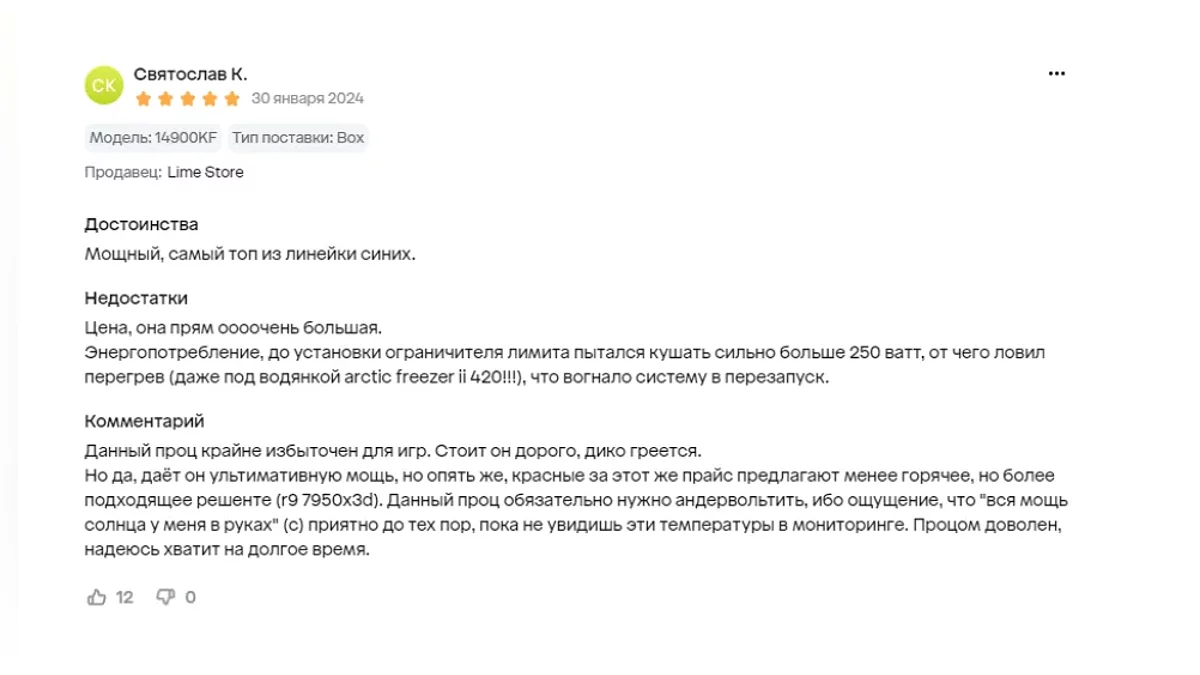Click the dislike count 0
Viewport: 1200px width, 675px height.
pyautogui.click(x=190, y=597)
